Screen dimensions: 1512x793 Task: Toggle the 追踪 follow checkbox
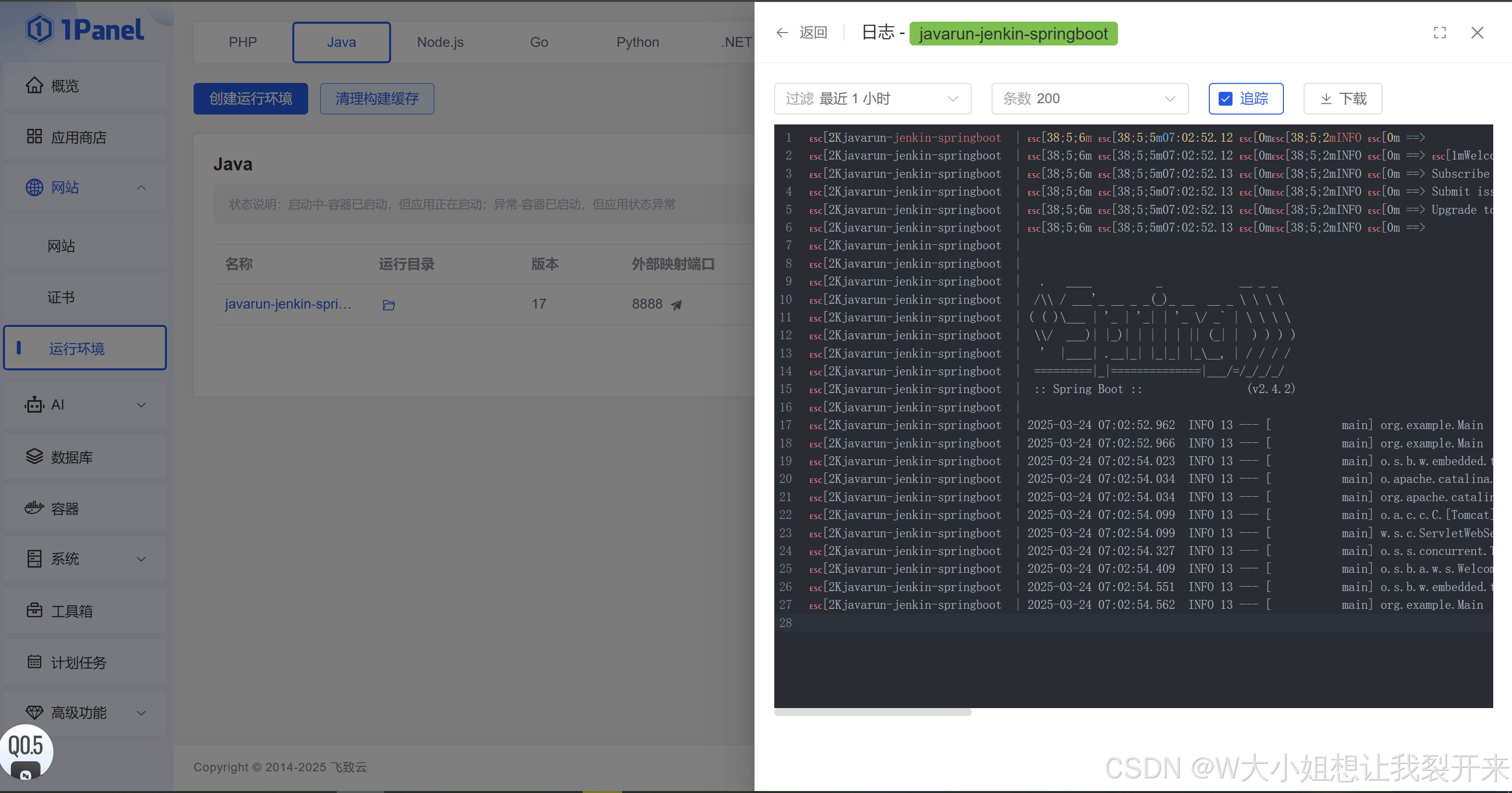1226,99
